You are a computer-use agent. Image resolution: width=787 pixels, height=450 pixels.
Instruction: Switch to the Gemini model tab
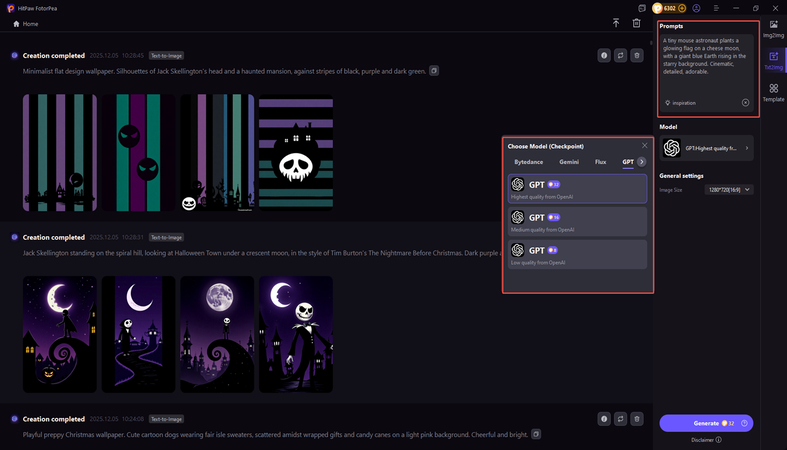click(569, 161)
